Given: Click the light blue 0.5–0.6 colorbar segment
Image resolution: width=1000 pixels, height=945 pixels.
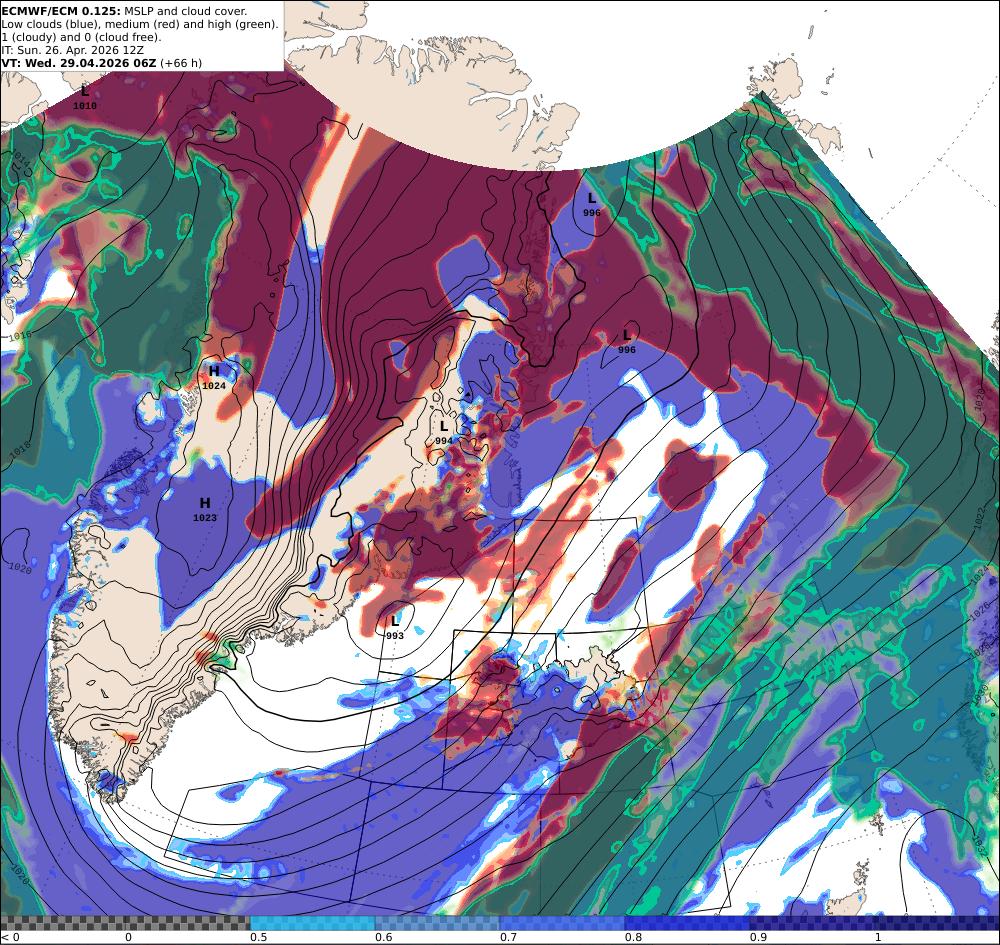Looking at the screenshot, I should tap(312, 923).
